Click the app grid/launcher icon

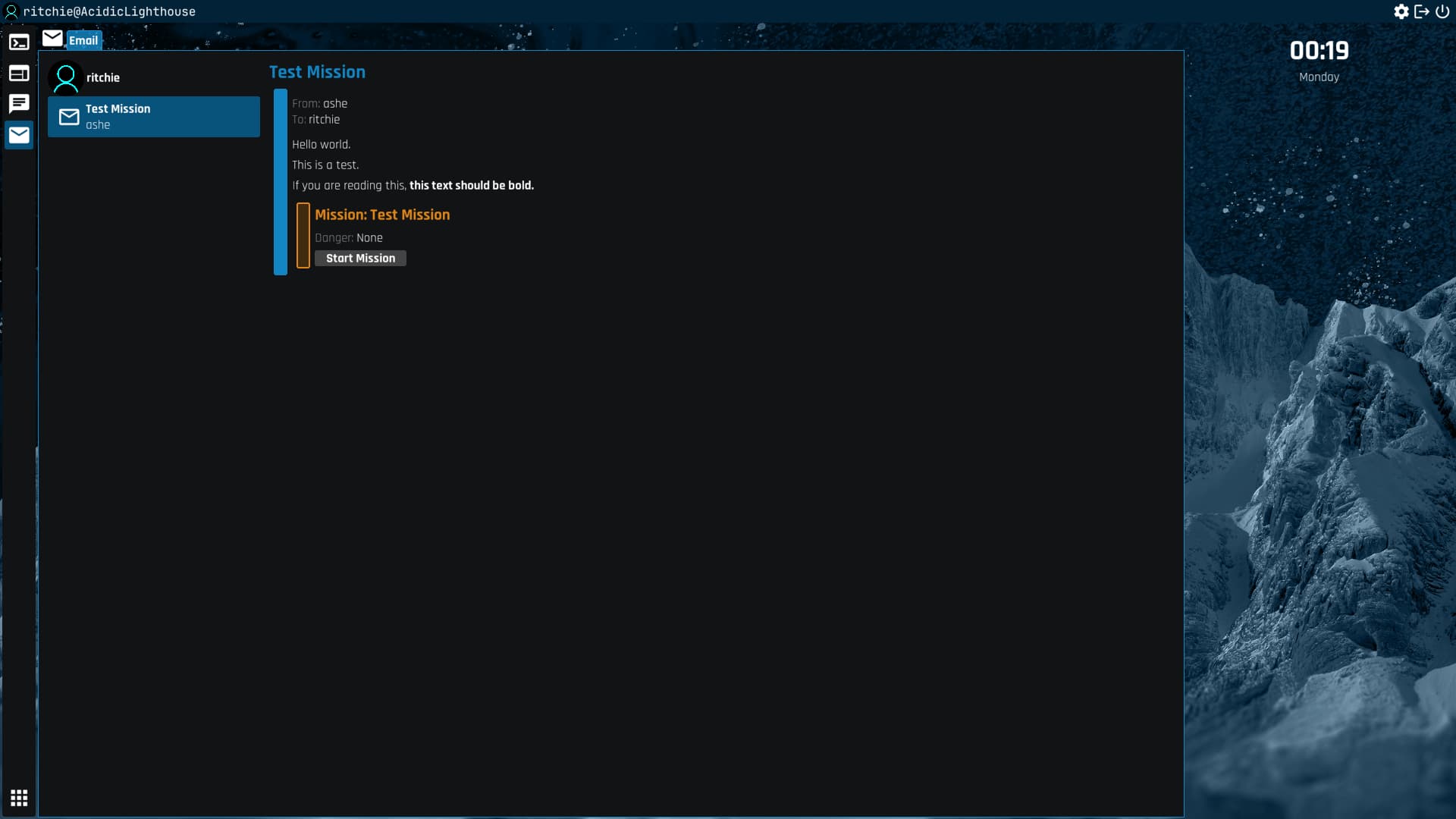[18, 797]
